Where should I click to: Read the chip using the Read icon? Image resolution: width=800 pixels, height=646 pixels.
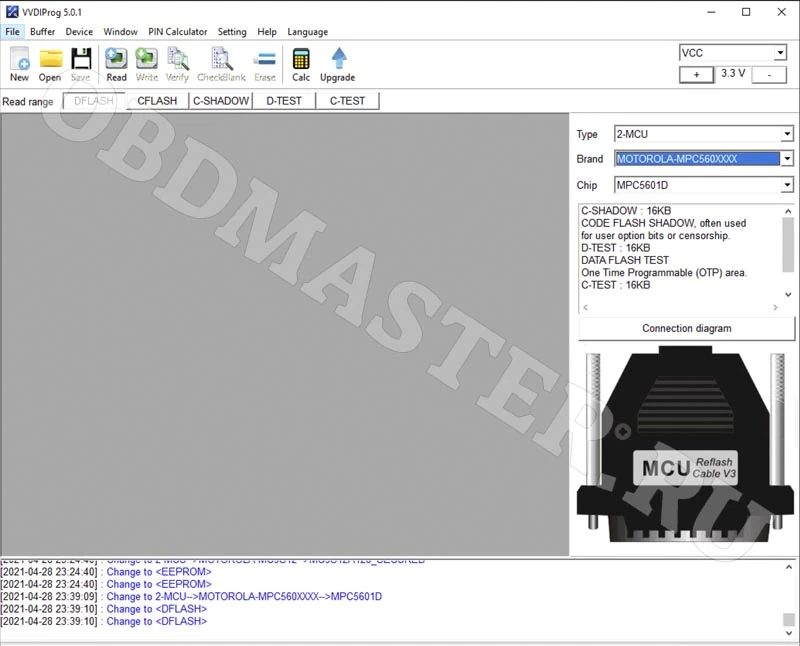coord(116,64)
